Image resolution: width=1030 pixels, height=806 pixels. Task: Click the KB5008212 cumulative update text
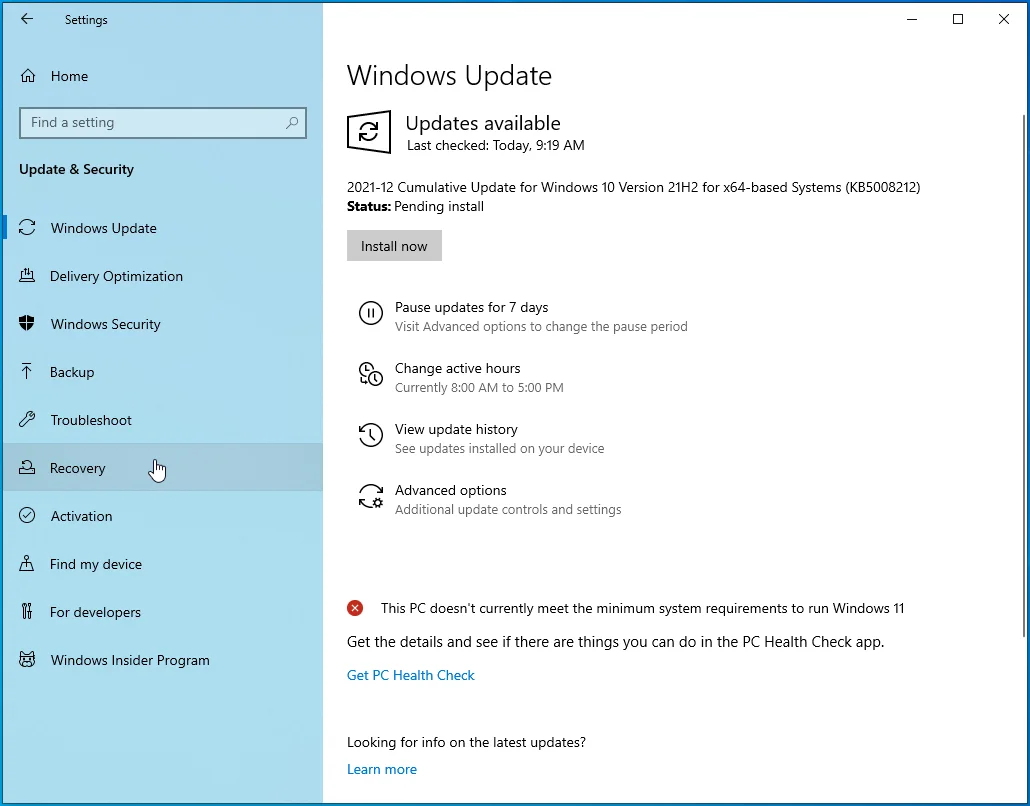633,187
